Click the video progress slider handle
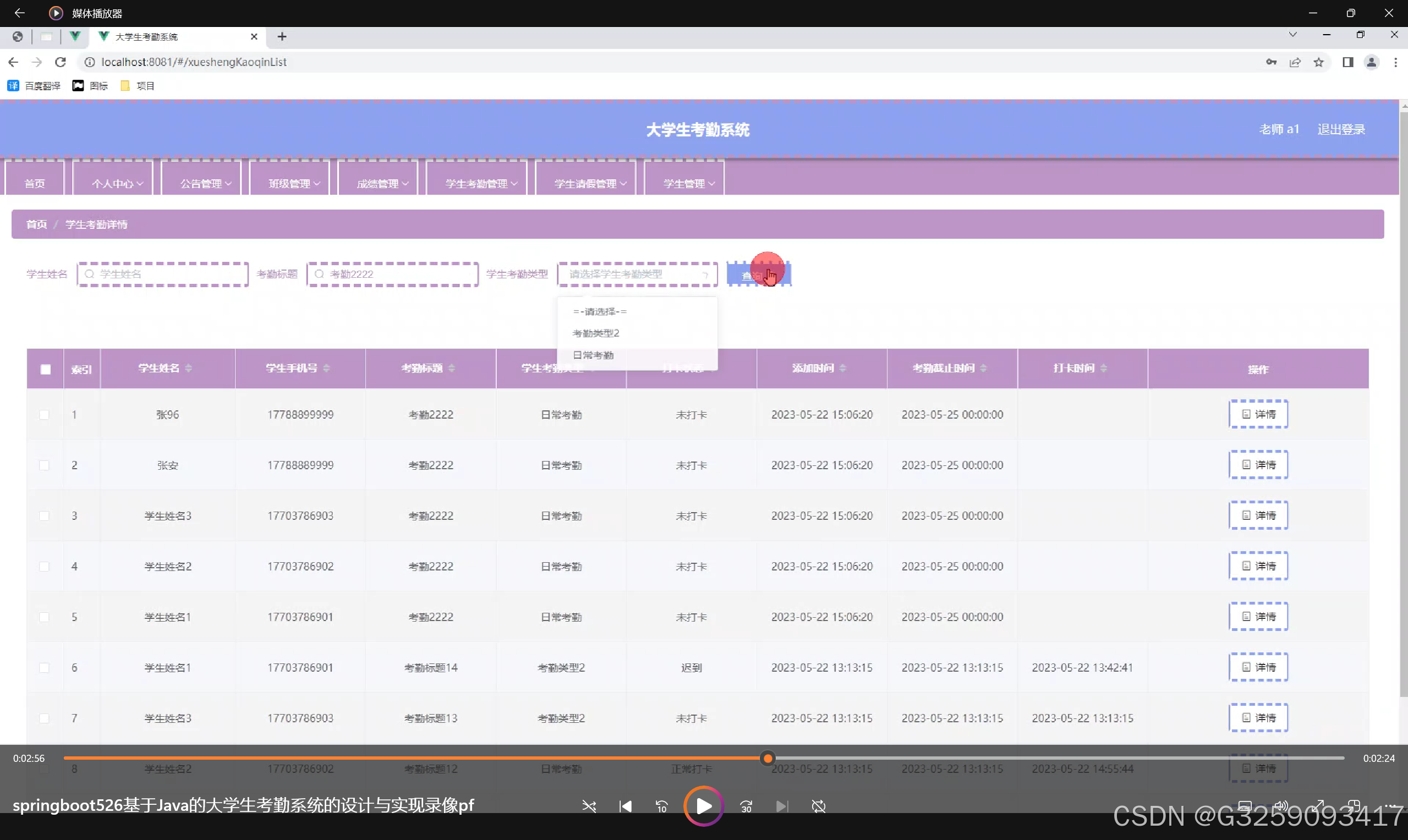Viewport: 1408px width, 840px height. click(767, 758)
